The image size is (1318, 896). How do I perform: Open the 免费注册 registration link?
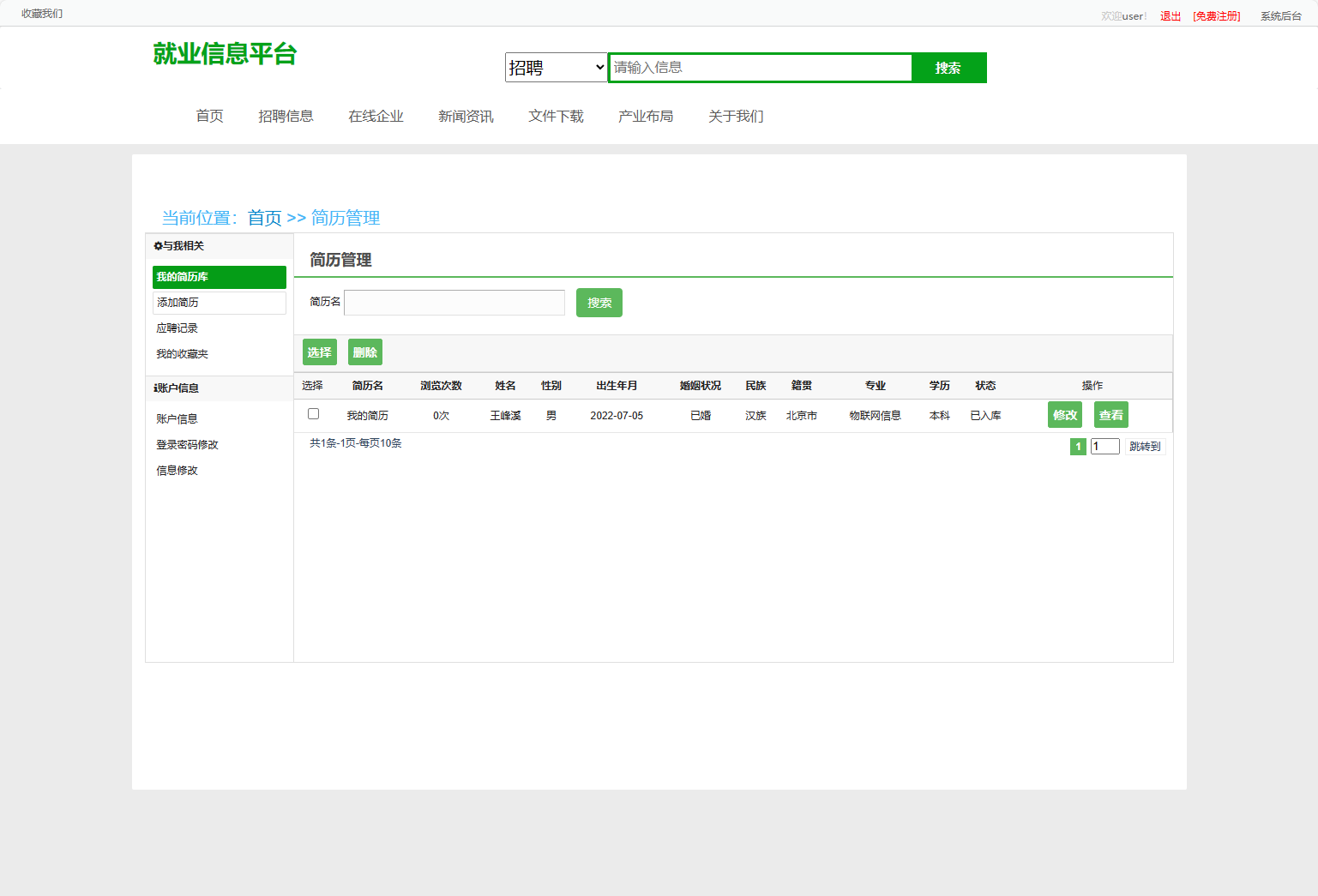(x=1215, y=15)
